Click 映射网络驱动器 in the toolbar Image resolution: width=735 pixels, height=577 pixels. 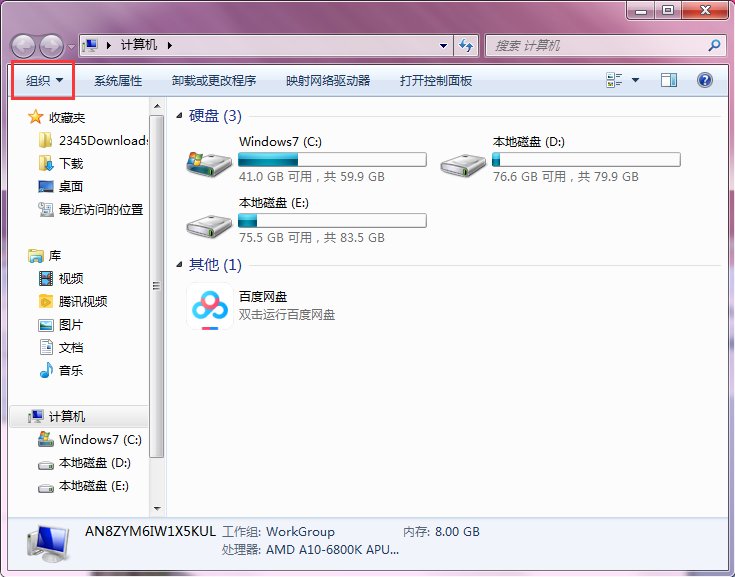[x=328, y=81]
